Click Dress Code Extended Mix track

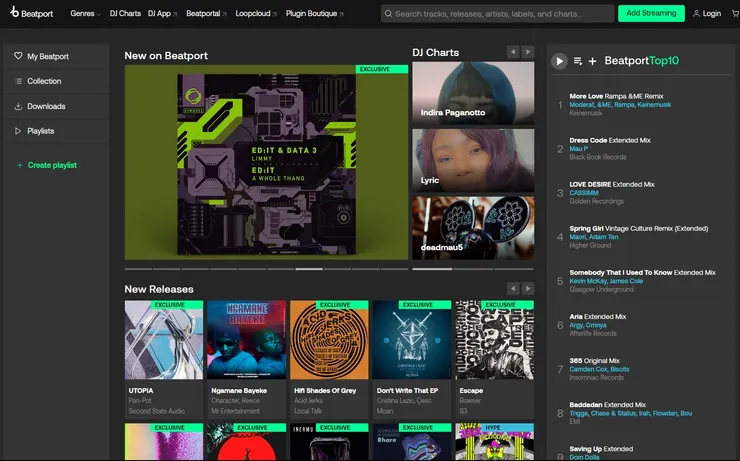click(x=610, y=140)
